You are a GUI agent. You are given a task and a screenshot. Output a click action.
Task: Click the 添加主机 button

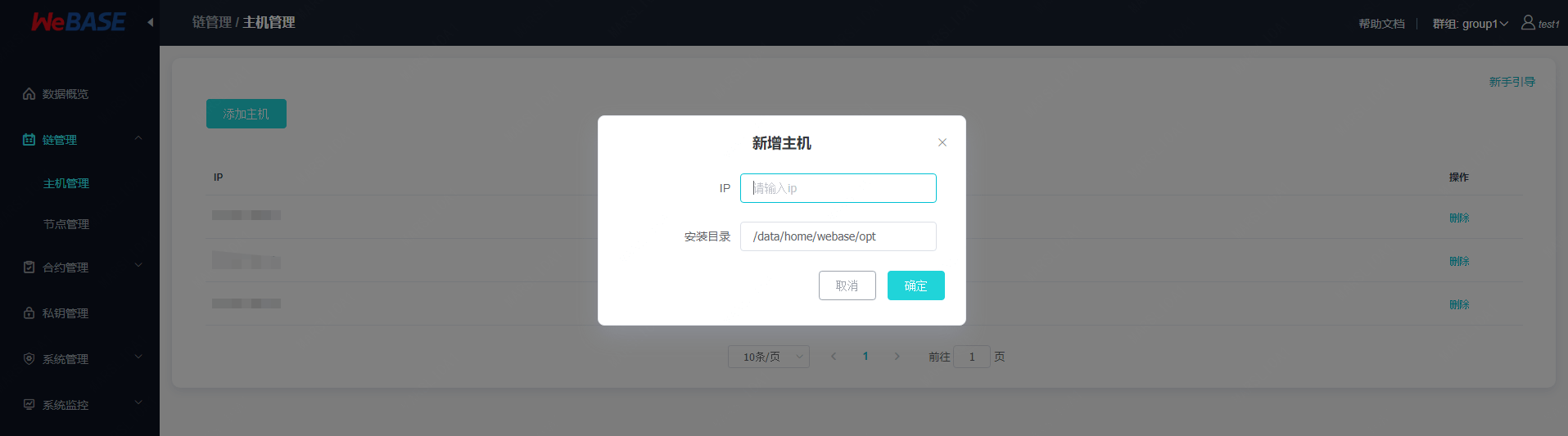pos(246,114)
